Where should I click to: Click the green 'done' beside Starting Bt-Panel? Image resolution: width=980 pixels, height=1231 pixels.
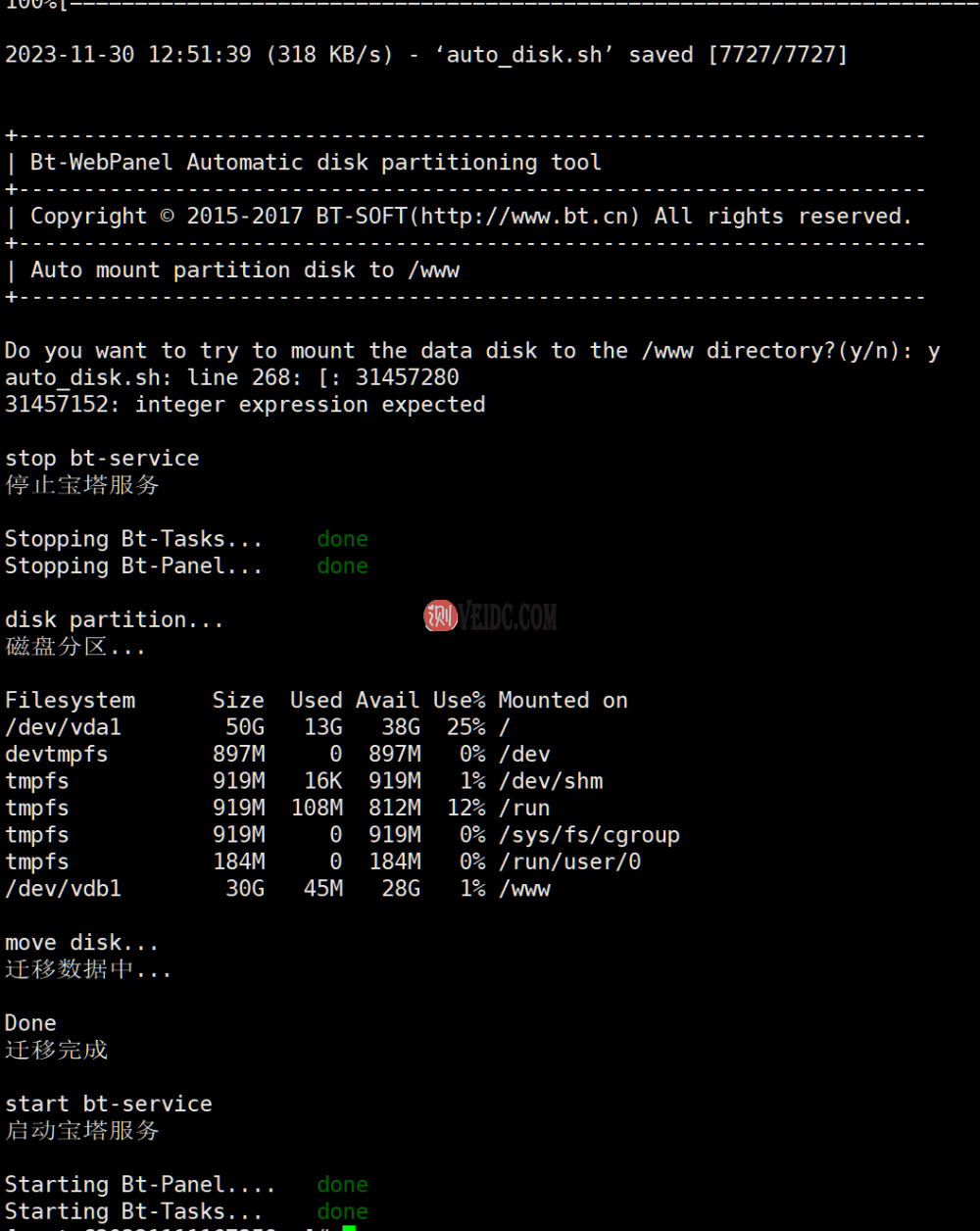point(342,1185)
